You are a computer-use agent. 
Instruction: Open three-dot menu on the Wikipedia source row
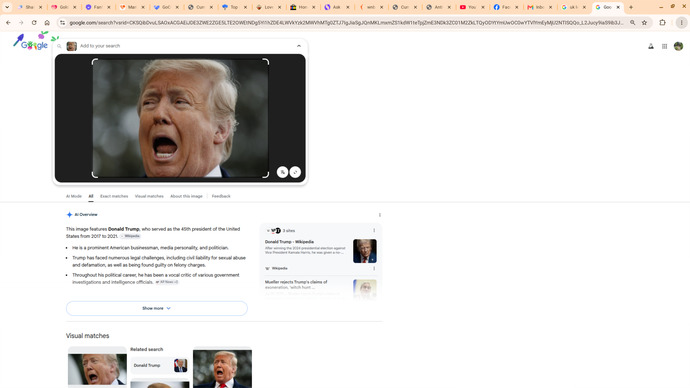point(374,268)
